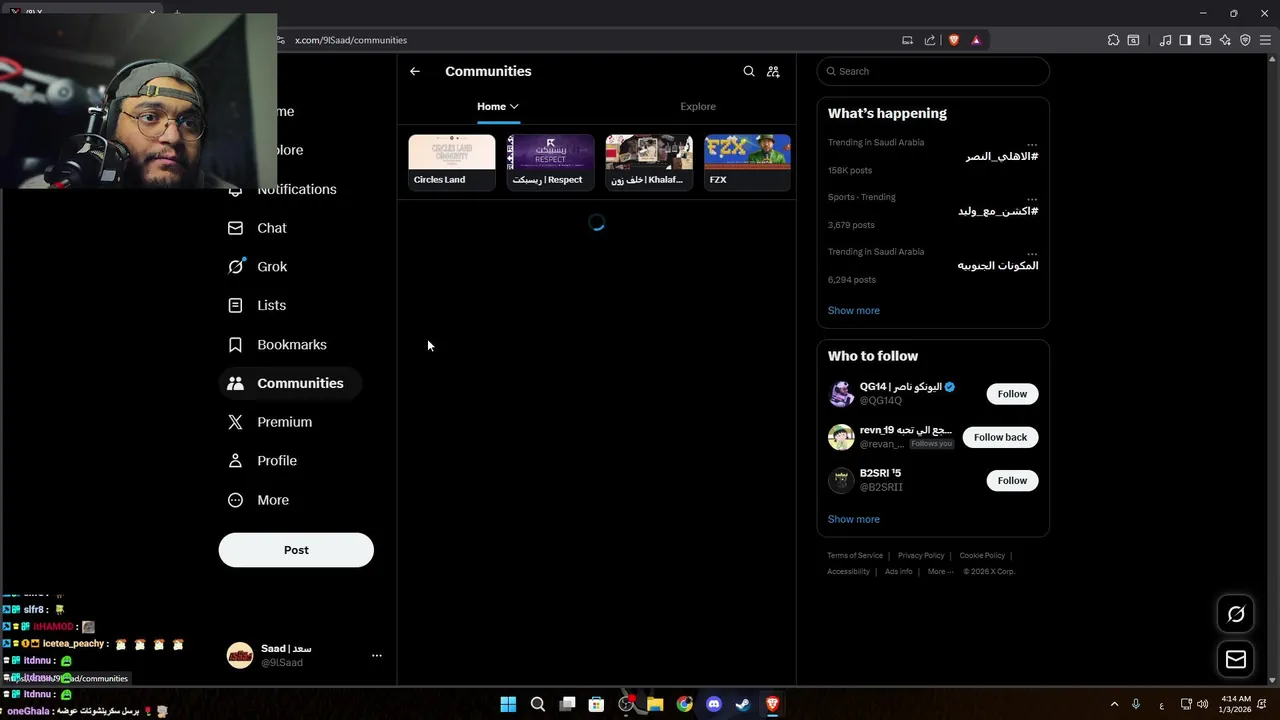
Task: Open the Khalaf community card
Action: [x=649, y=162]
